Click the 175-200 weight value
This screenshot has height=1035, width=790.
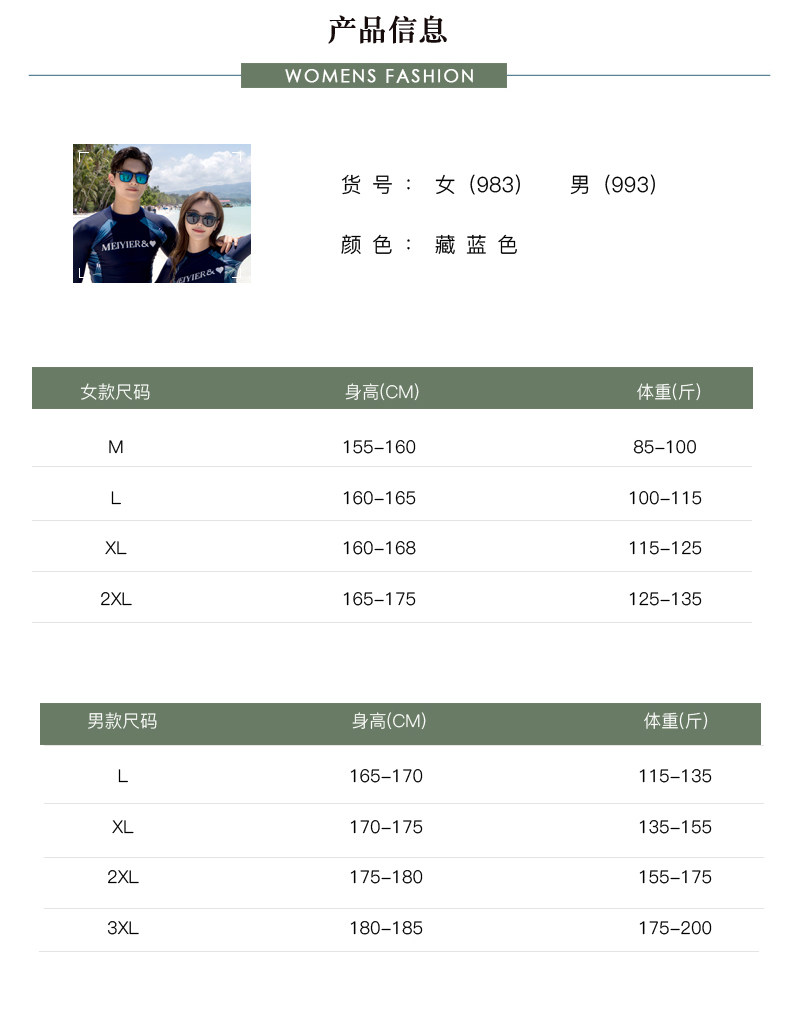pyautogui.click(x=675, y=928)
